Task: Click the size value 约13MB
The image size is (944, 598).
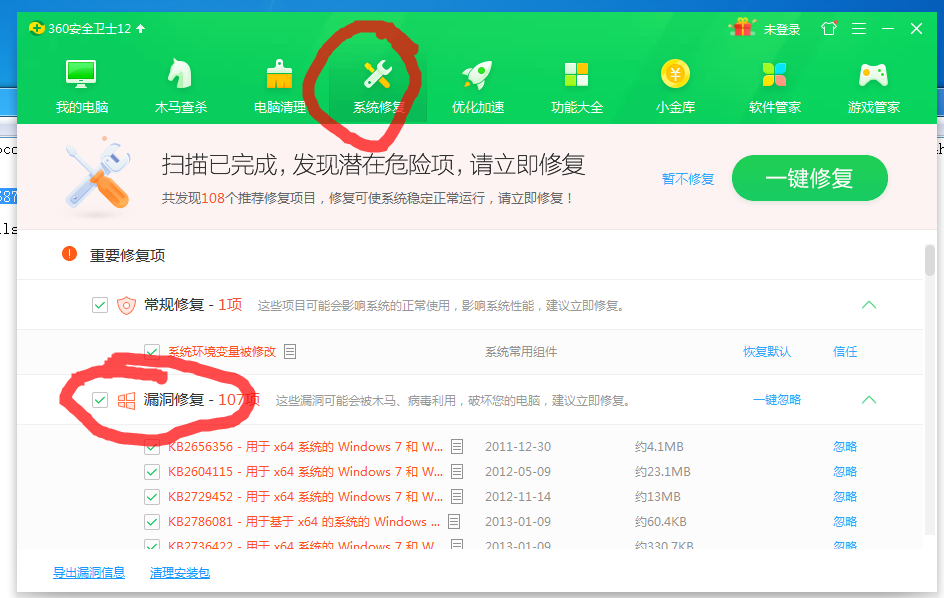Action: (x=657, y=496)
